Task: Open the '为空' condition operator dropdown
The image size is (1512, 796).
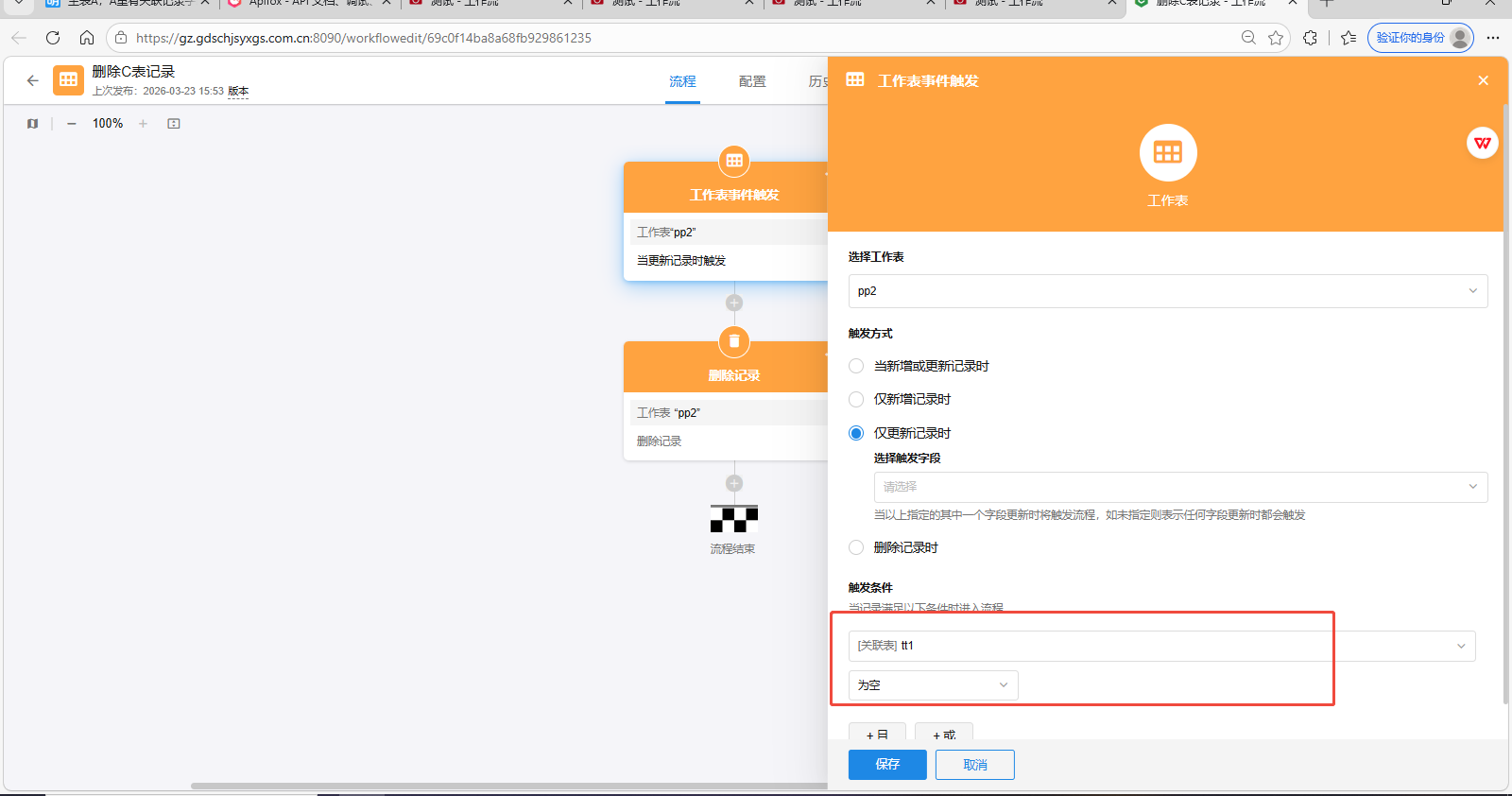Action: point(933,685)
